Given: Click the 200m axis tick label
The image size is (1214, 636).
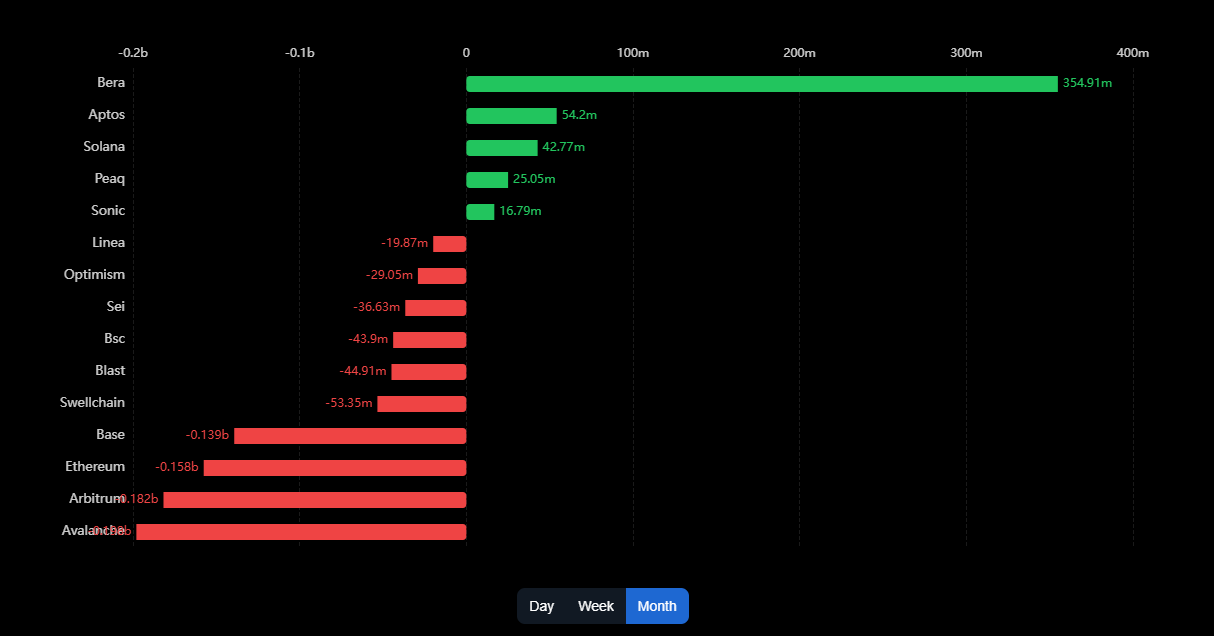Looking at the screenshot, I should 799,52.
